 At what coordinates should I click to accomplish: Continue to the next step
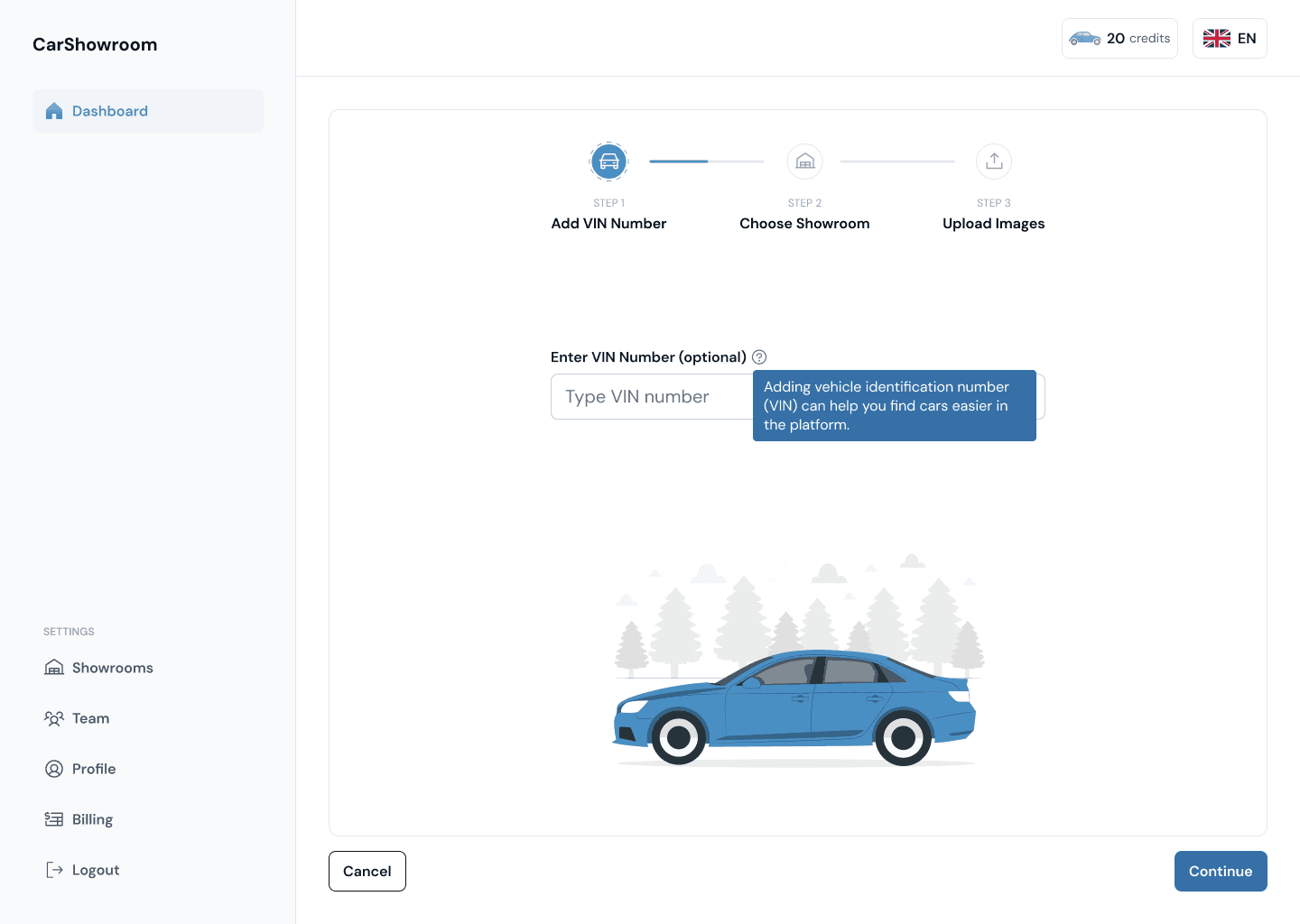[x=1221, y=872]
